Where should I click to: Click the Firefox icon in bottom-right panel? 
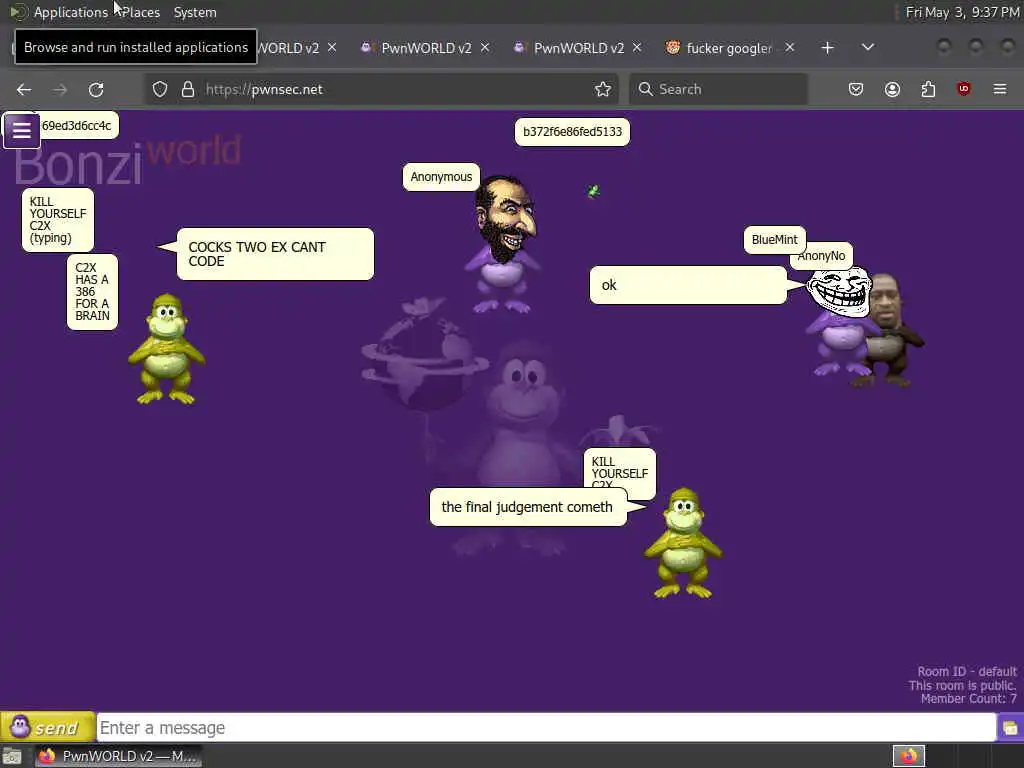908,756
